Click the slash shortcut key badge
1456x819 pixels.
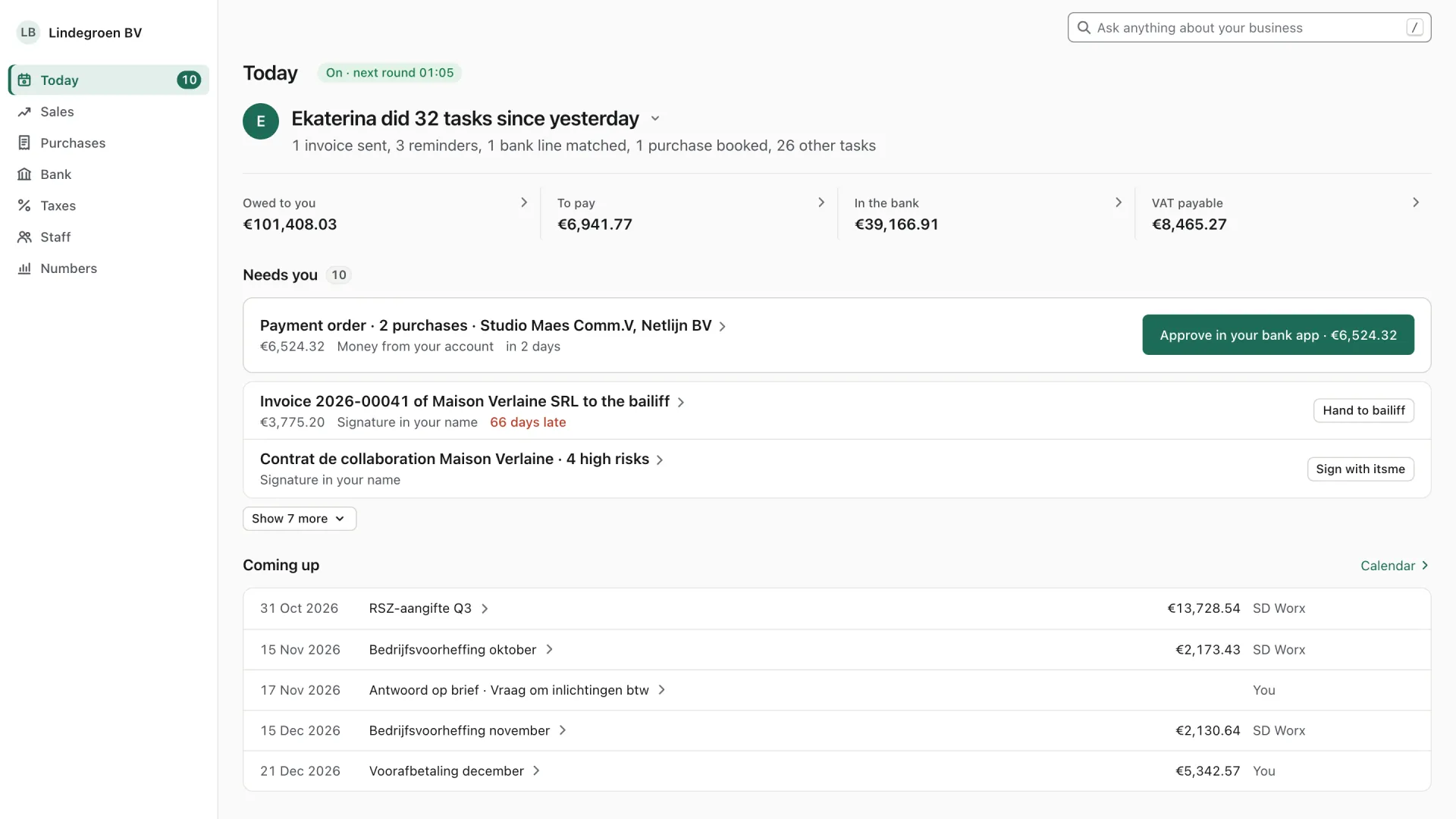(x=1414, y=27)
